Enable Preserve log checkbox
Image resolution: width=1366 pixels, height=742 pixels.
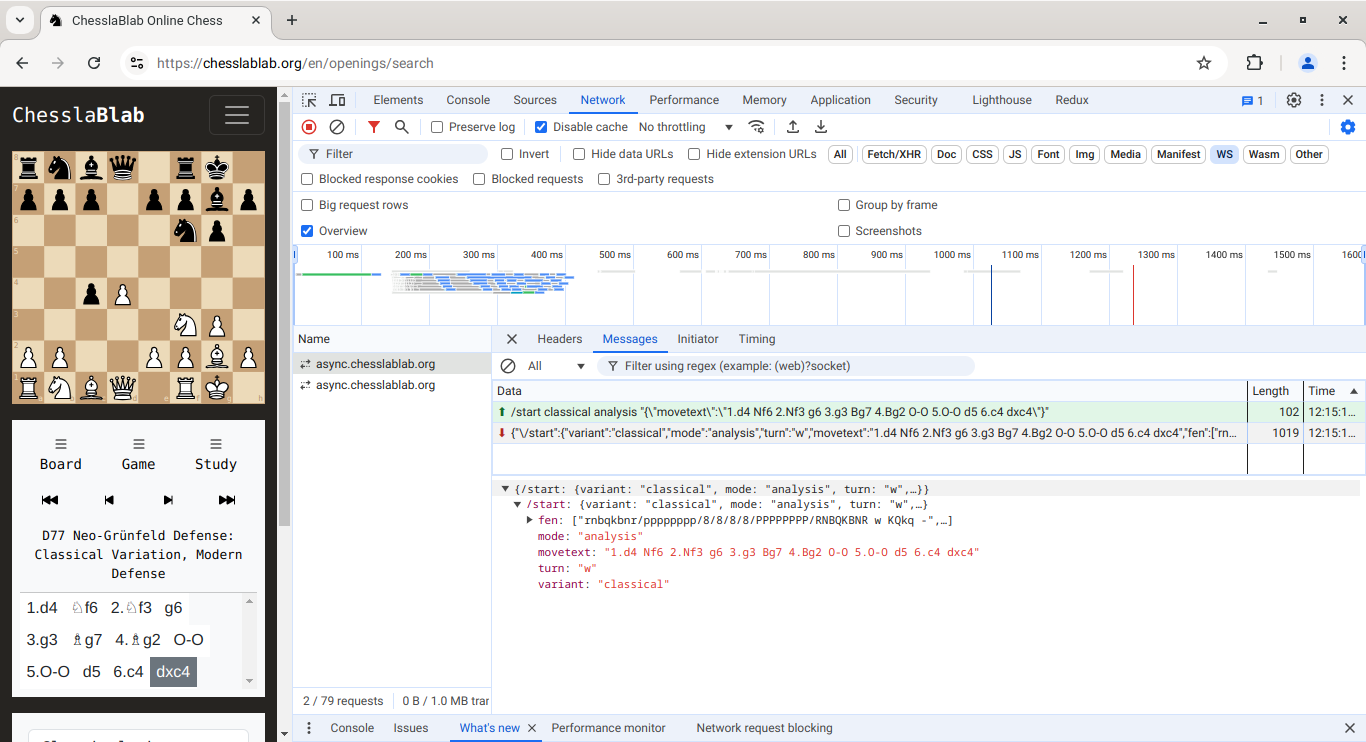pyautogui.click(x=437, y=127)
